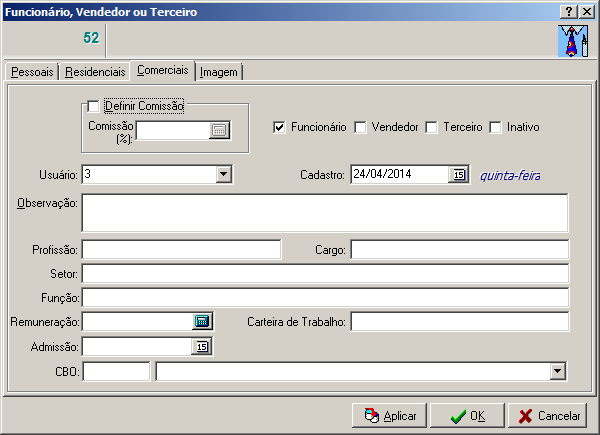Open the Cadastro date calendar picker

point(459,175)
